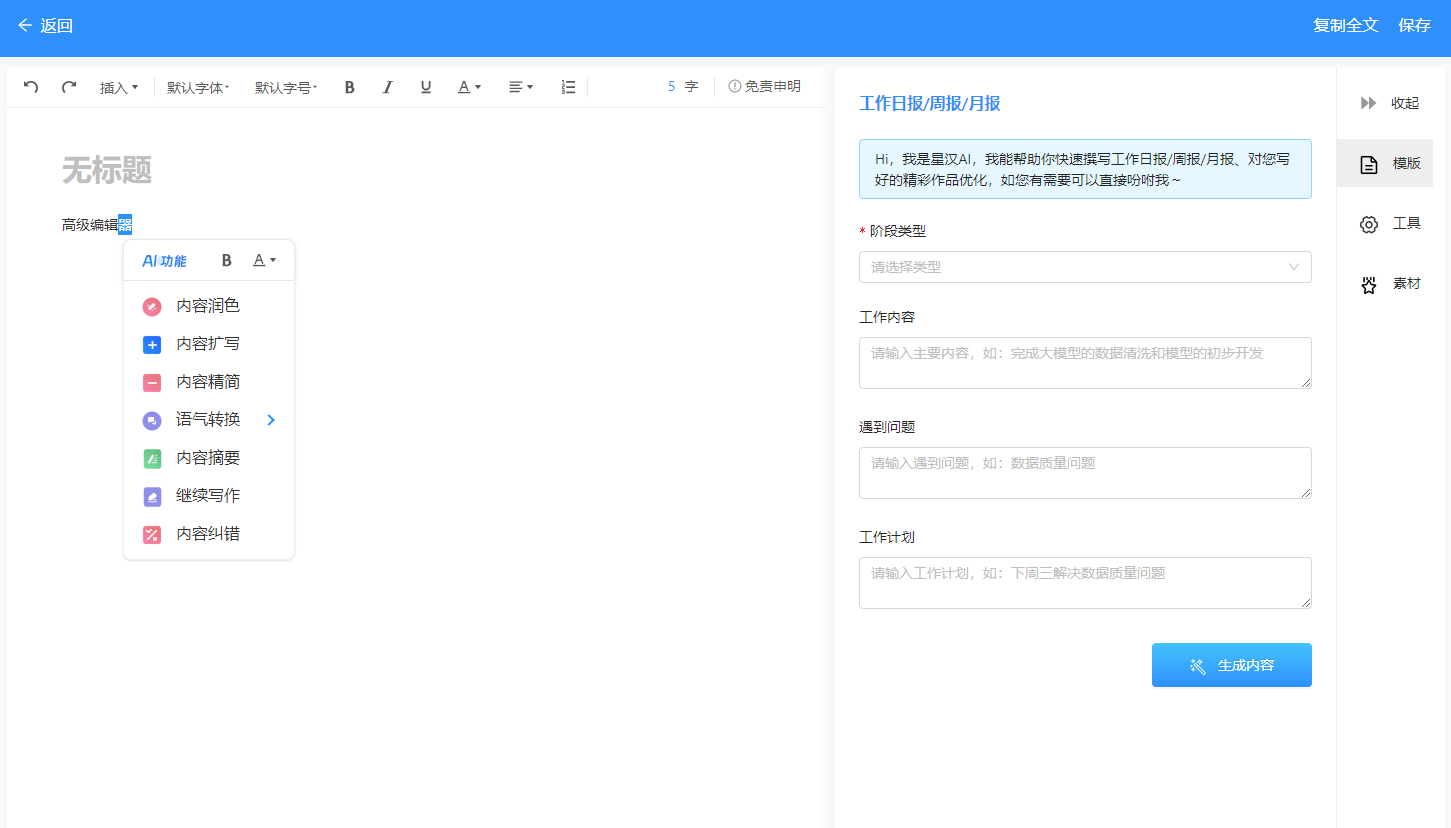This screenshot has height=828, width=1451.
Task: Click the 免责申明 disclaimer link
Action: tap(773, 86)
